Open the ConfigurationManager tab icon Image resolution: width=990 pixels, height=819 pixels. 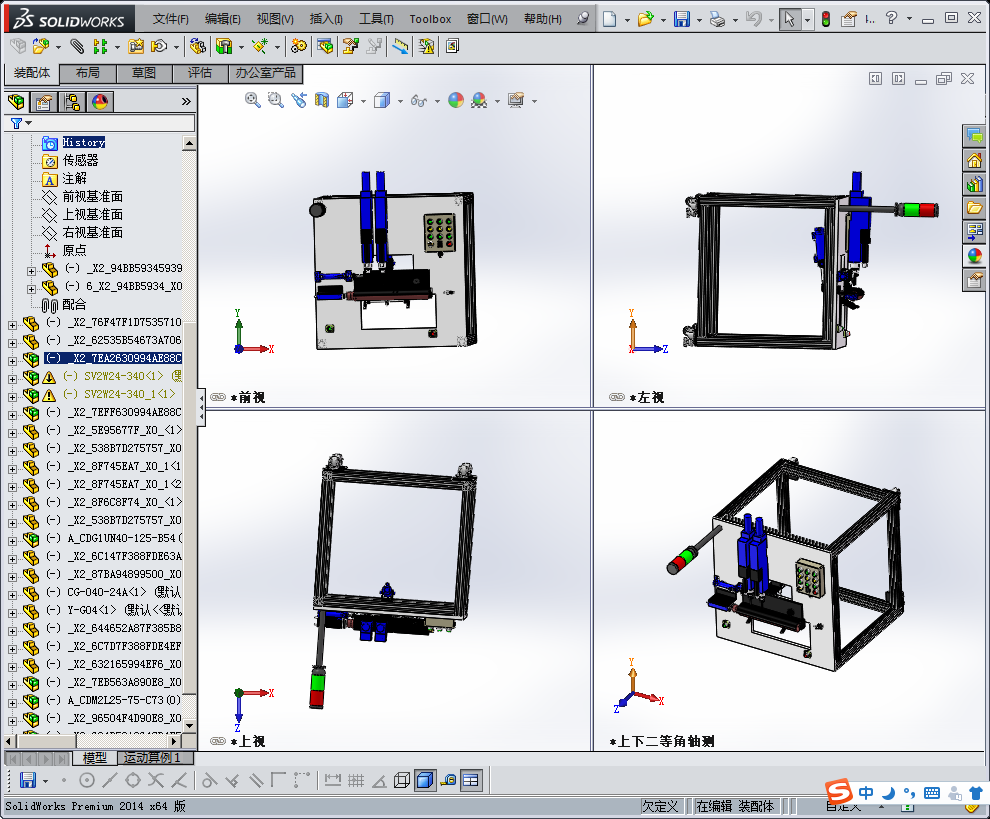pos(72,102)
